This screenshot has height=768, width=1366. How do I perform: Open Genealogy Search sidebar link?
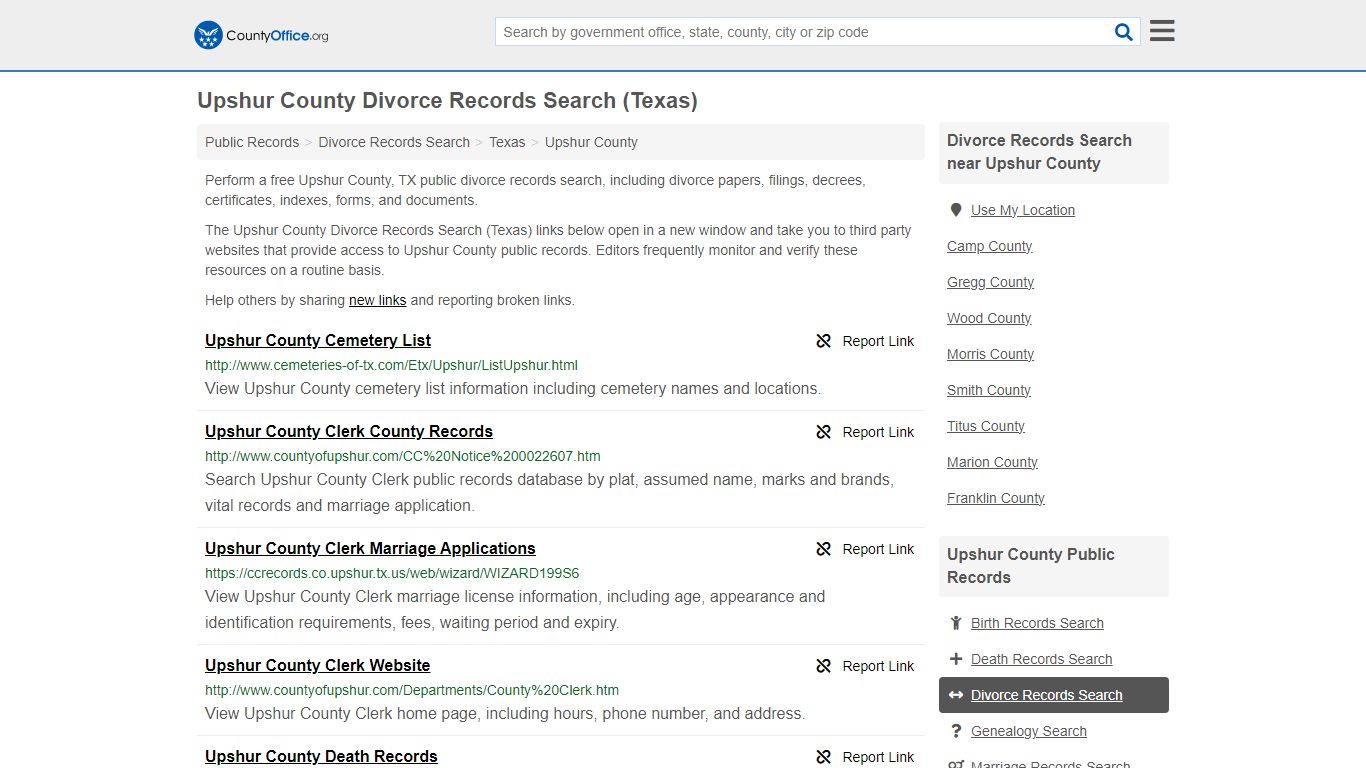click(x=1029, y=731)
